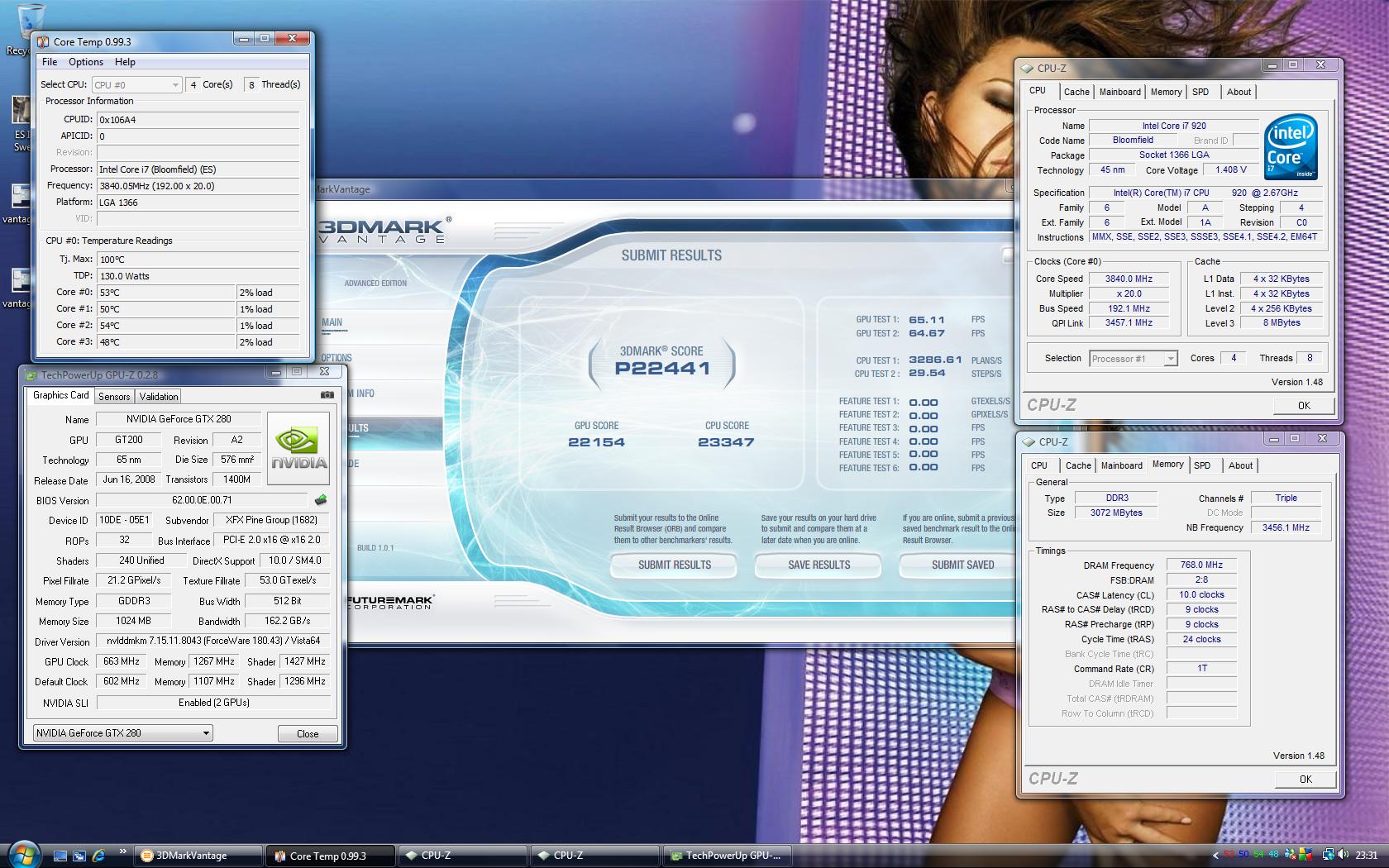Open Core Temp Options menu
This screenshot has height=868, width=1389.
tap(86, 62)
